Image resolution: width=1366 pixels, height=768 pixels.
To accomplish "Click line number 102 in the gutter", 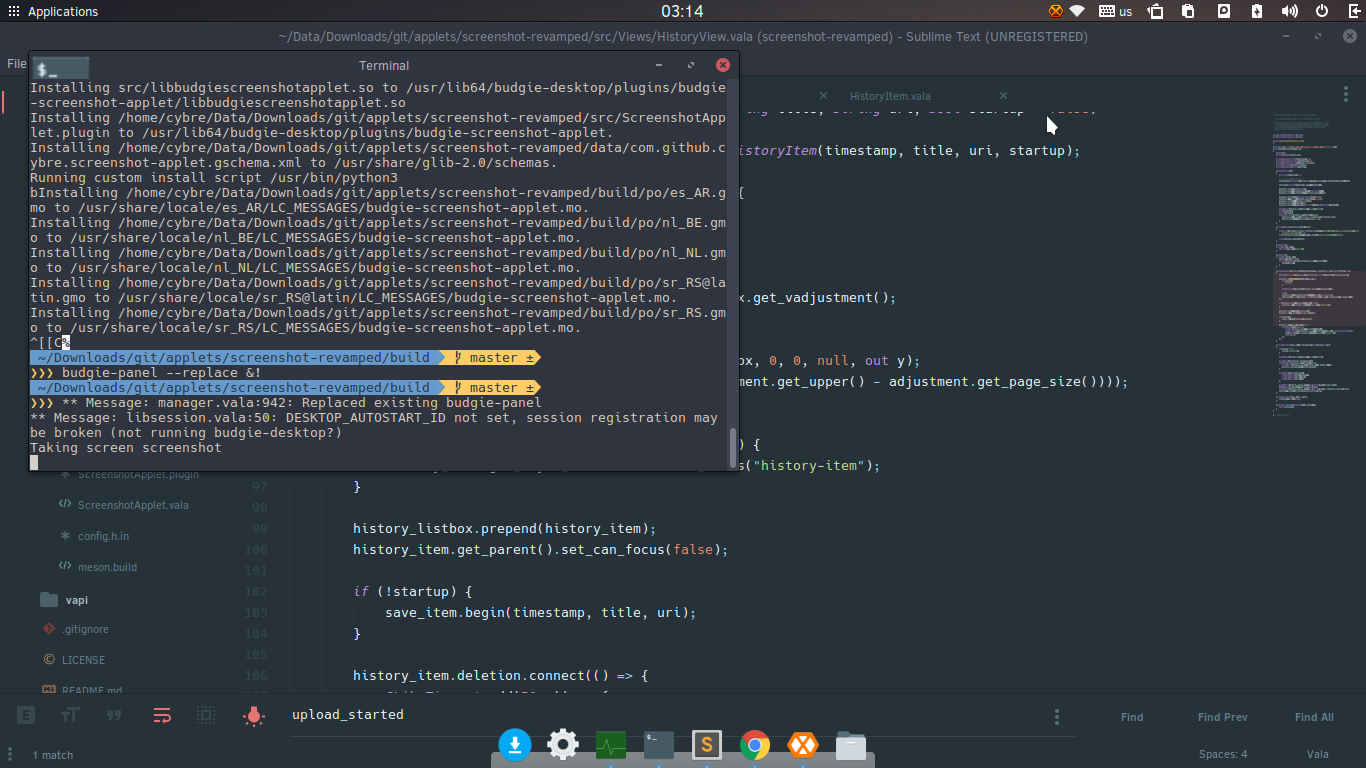I will pos(256,591).
